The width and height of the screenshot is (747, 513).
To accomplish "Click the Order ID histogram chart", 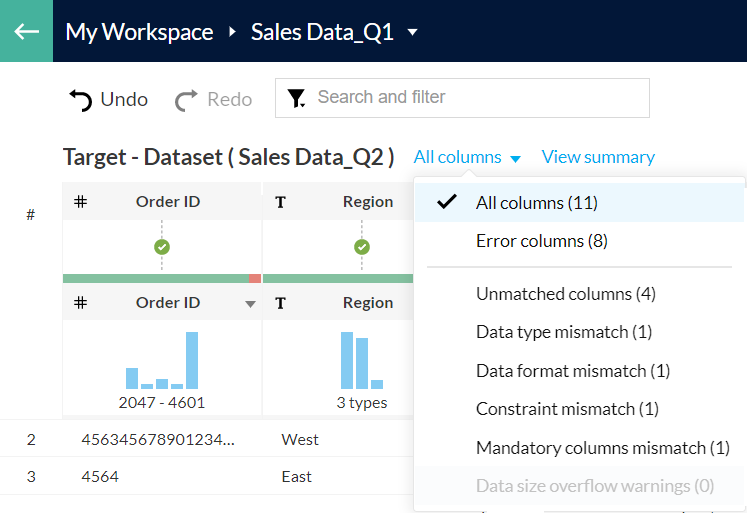I will (x=162, y=361).
